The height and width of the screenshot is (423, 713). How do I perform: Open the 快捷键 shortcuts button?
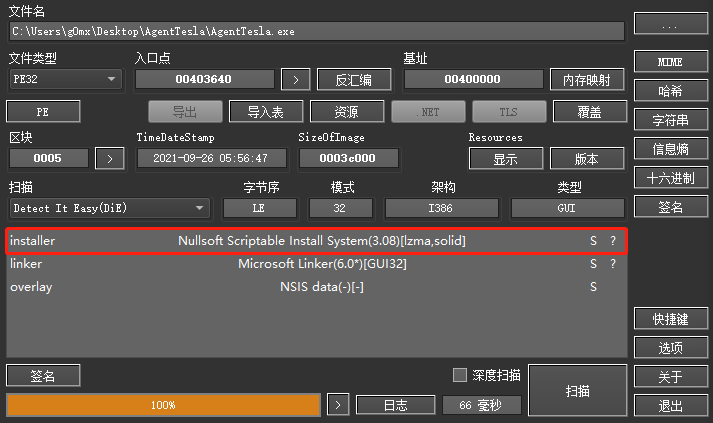671,319
